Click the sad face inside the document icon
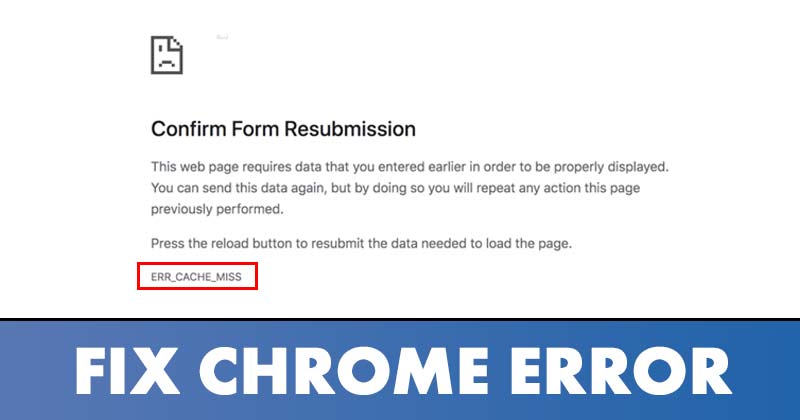The width and height of the screenshot is (800, 420). 165,58
